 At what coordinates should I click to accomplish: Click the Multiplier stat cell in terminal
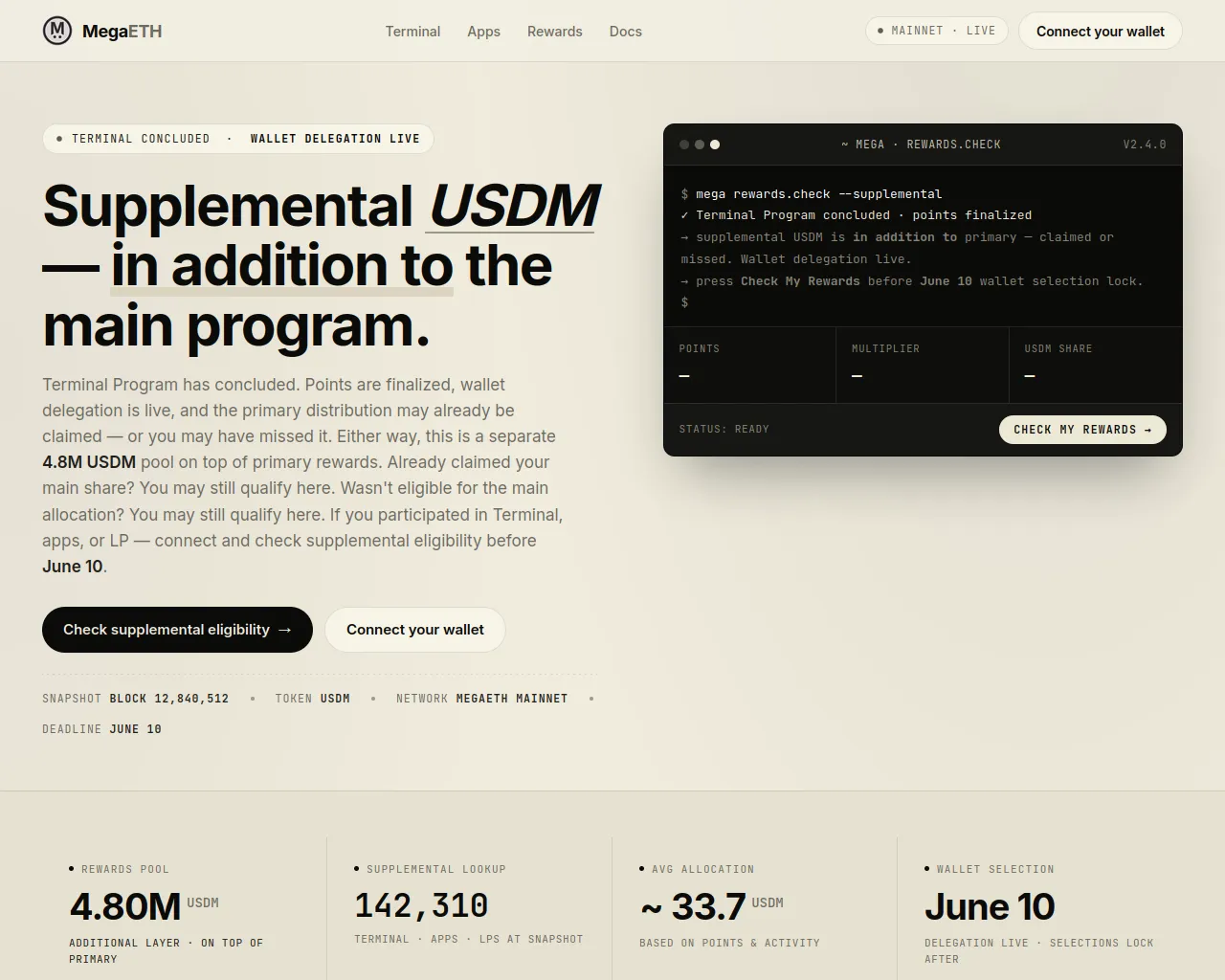923,365
